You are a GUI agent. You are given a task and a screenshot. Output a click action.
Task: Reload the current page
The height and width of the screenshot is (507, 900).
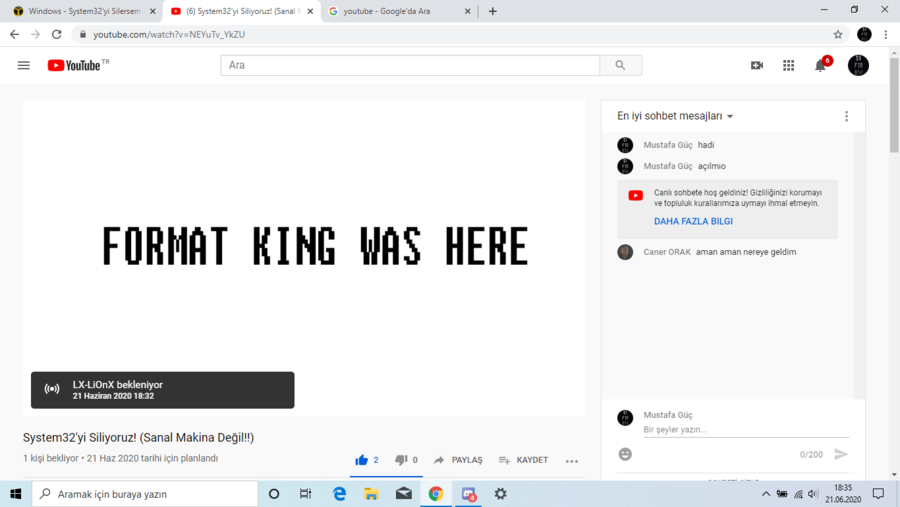[56, 34]
